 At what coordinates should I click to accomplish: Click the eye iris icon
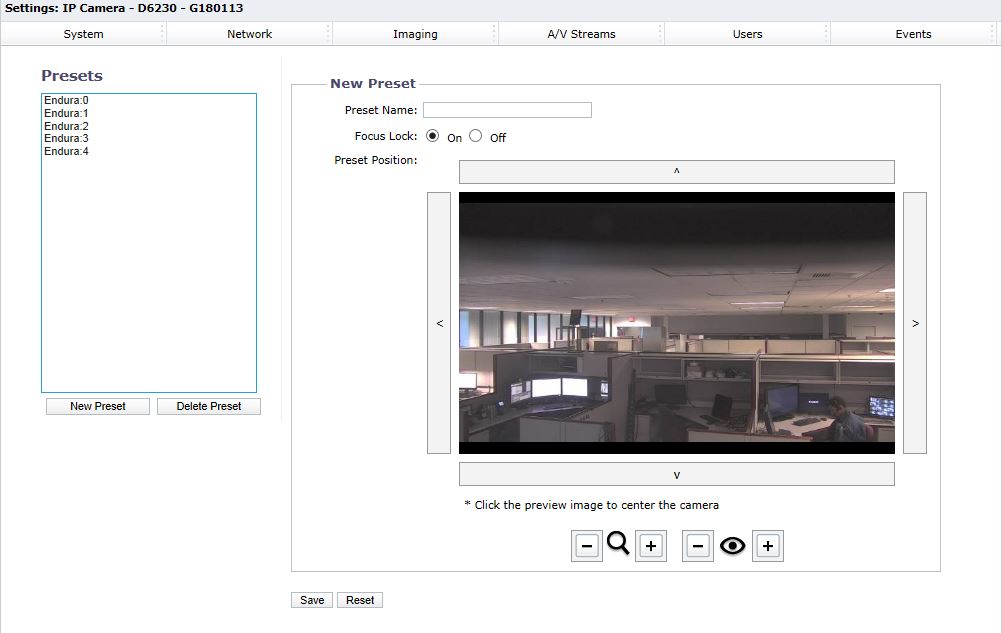[732, 545]
